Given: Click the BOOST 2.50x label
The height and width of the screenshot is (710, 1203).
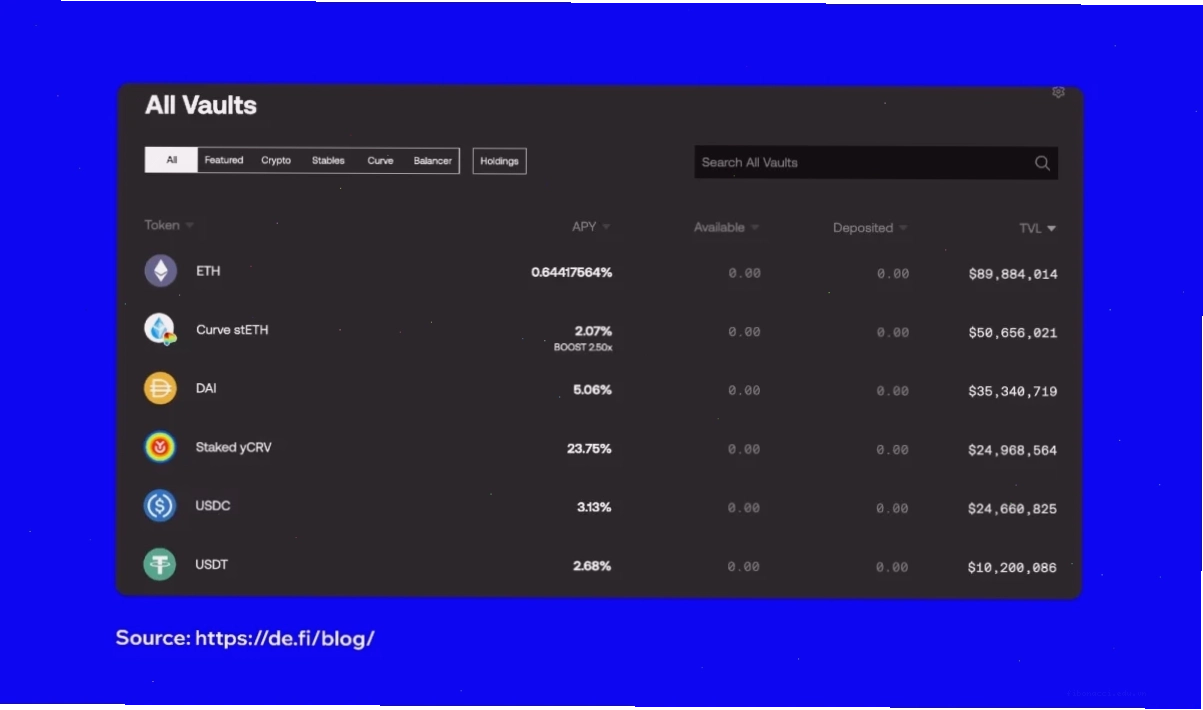Looking at the screenshot, I should click(x=583, y=347).
